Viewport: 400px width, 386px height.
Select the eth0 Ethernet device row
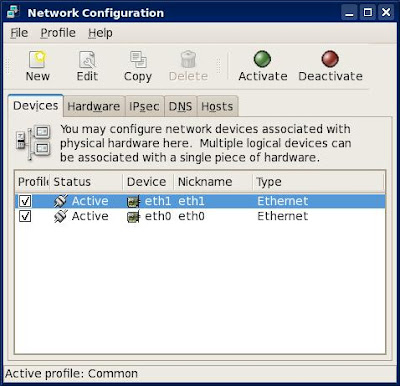[200, 216]
